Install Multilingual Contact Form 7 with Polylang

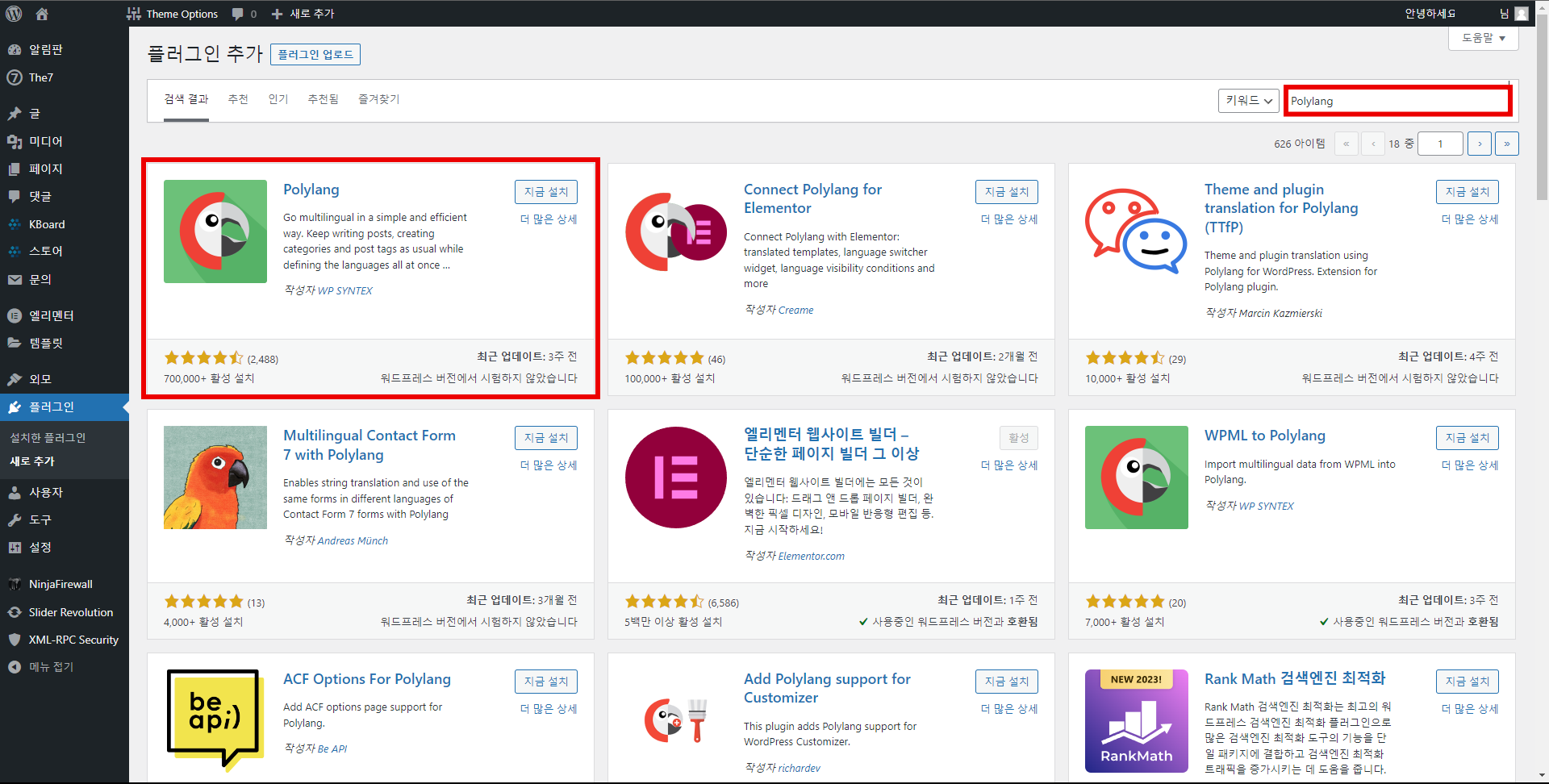[546, 438]
